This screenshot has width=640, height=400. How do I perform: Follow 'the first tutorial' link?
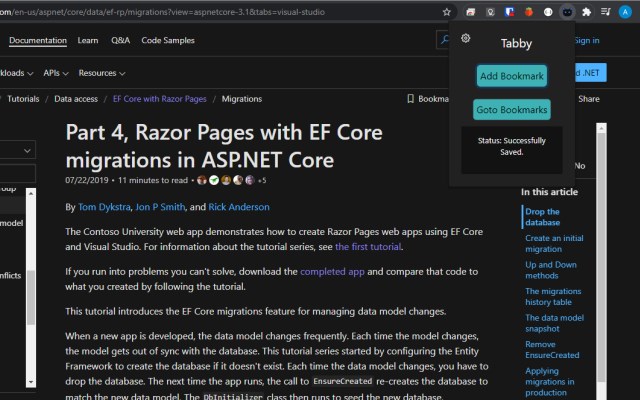tap(368, 247)
